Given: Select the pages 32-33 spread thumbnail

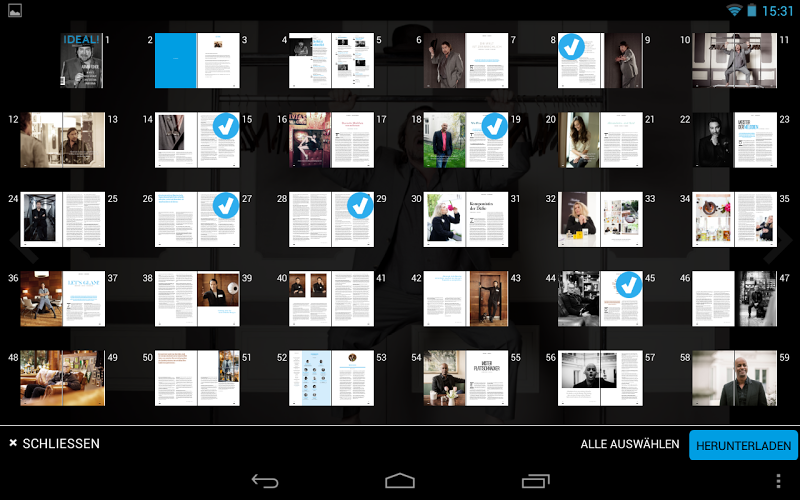Looking at the screenshot, I should 600,219.
